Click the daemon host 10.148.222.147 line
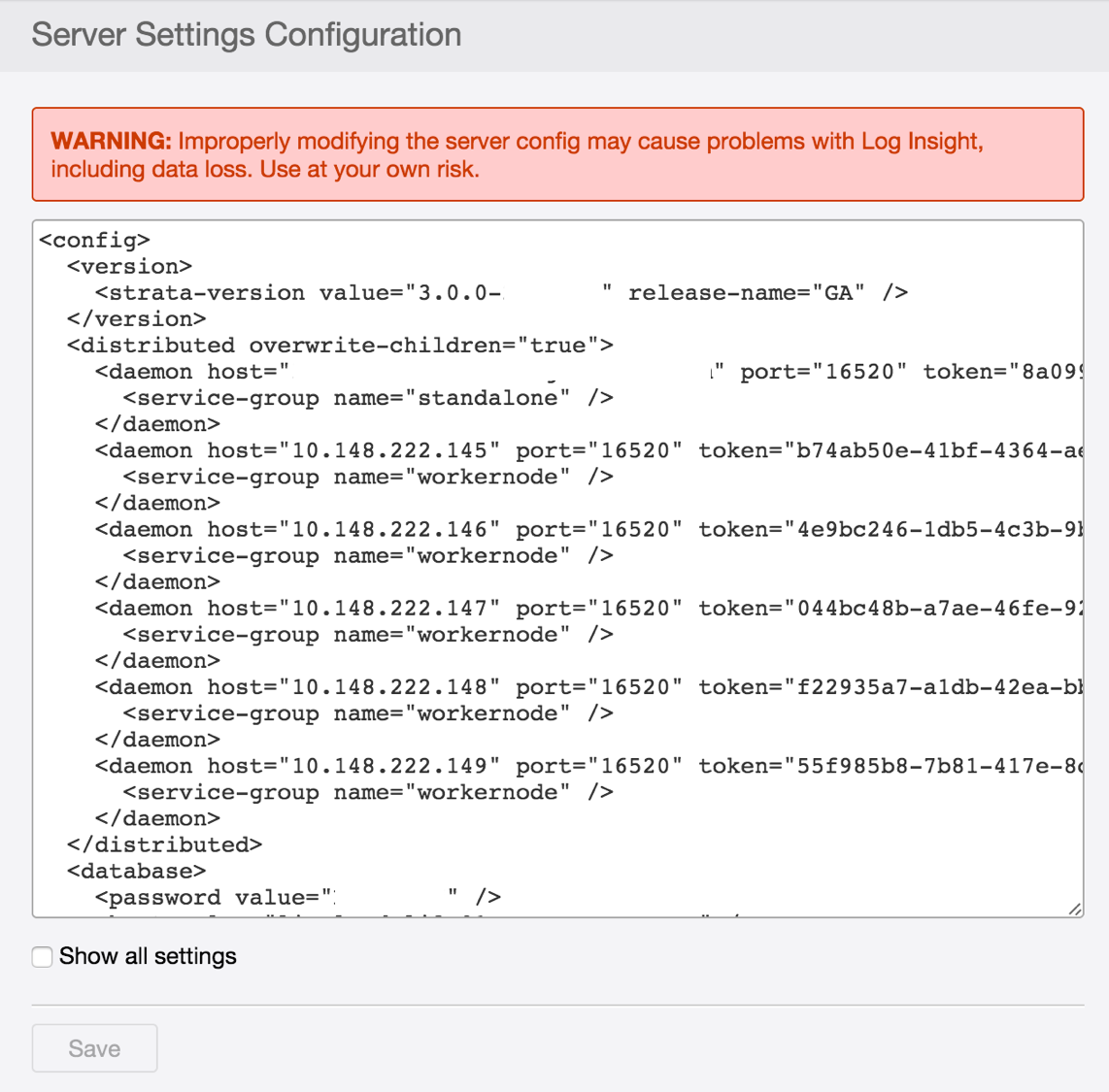 click(388, 609)
